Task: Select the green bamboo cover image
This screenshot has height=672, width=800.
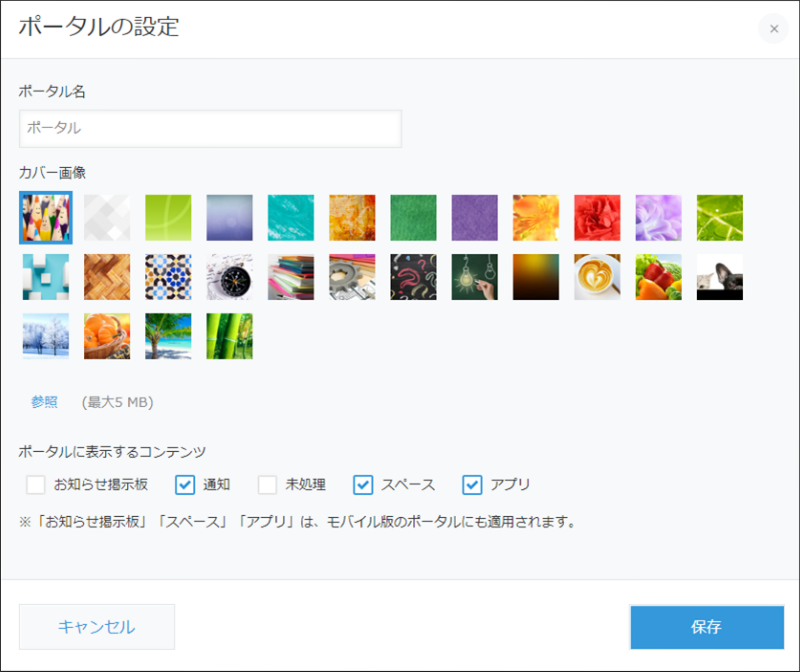Action: point(230,336)
